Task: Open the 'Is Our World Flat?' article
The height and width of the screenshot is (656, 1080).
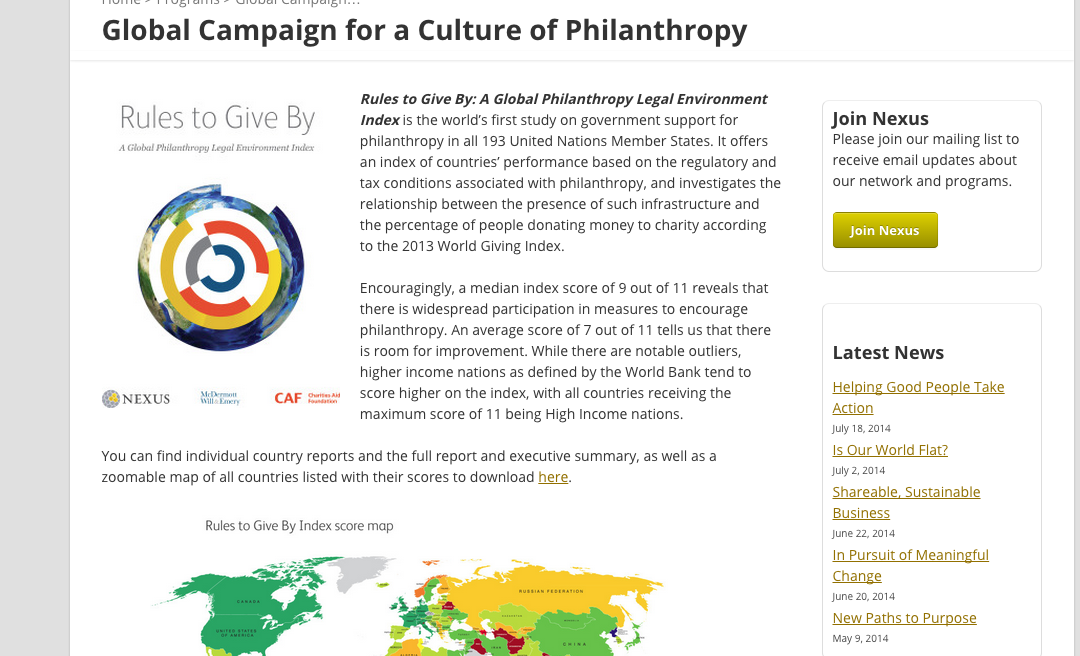Action: click(x=890, y=450)
